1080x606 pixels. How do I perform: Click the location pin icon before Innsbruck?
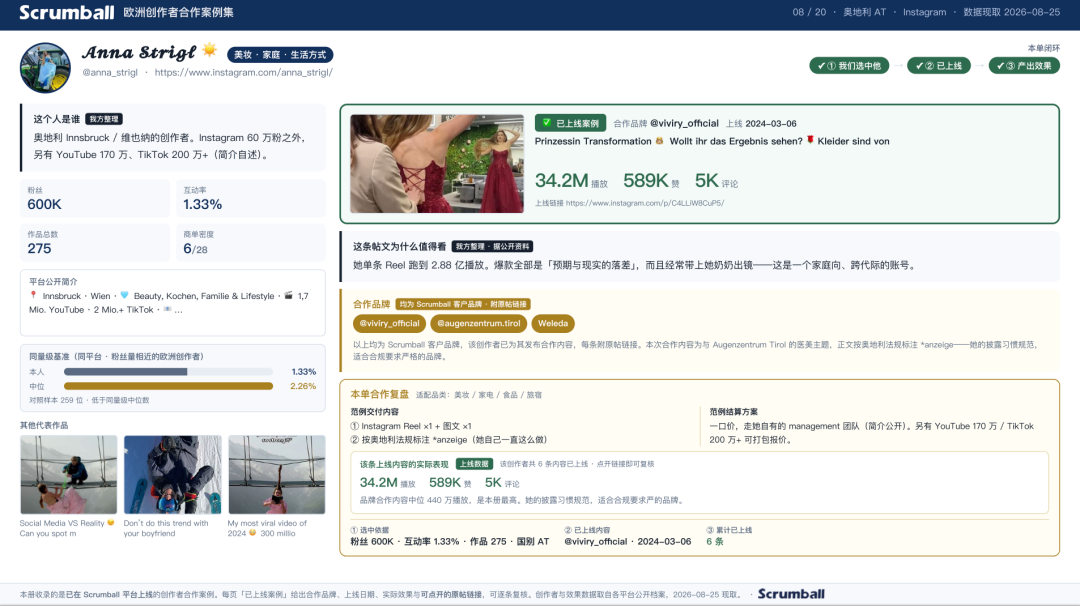33,295
